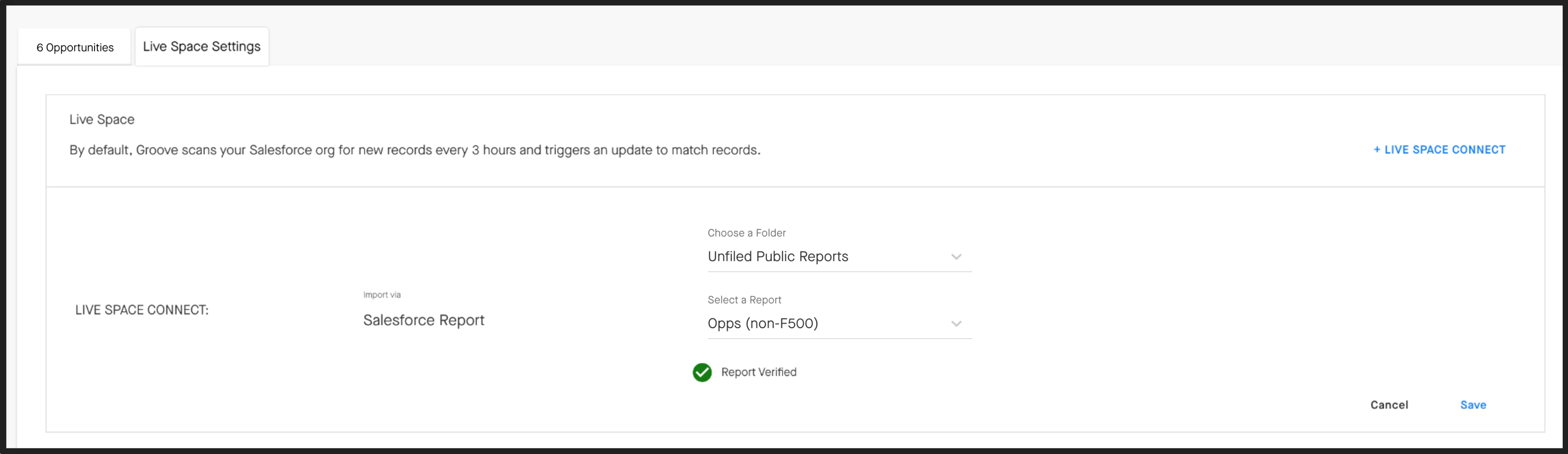Click the + LIVE SPACE CONNECT link
1568x454 pixels.
pos(1439,150)
